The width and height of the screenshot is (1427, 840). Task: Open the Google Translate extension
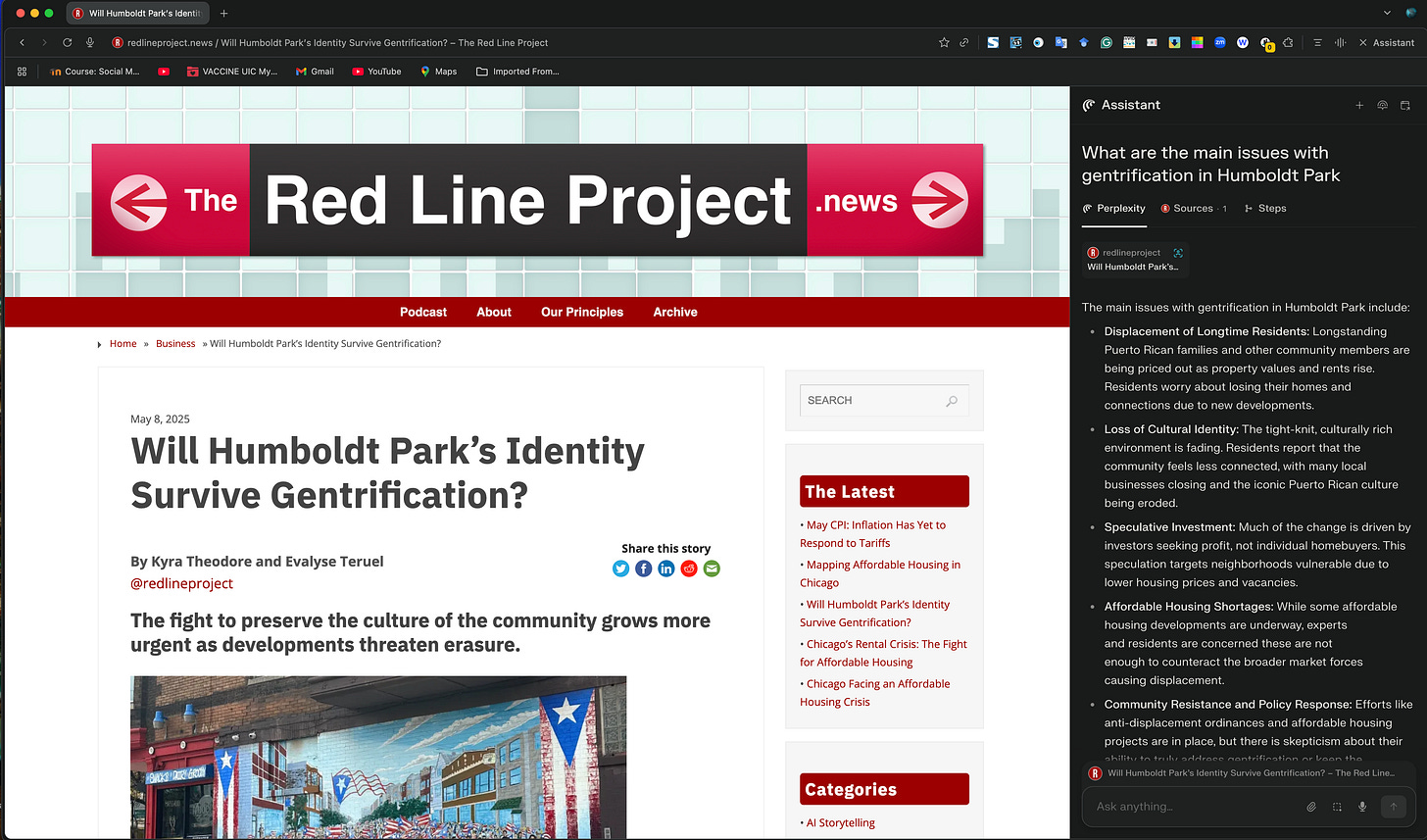click(1061, 42)
